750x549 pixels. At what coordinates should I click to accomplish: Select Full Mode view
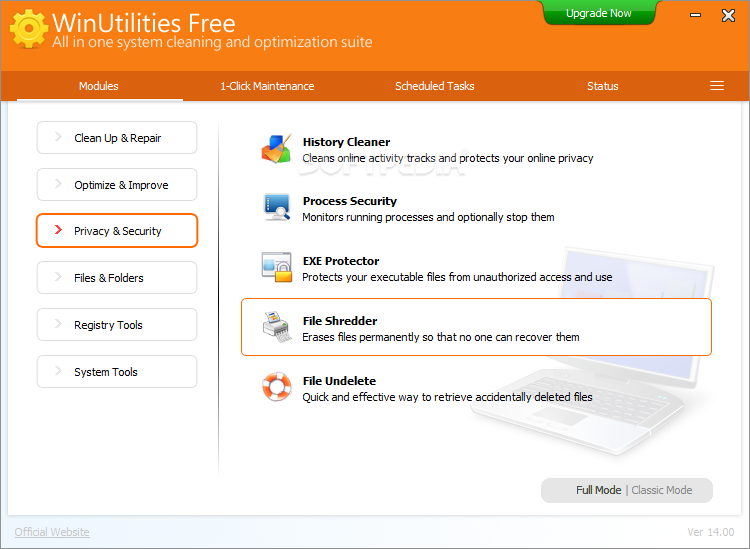click(598, 490)
